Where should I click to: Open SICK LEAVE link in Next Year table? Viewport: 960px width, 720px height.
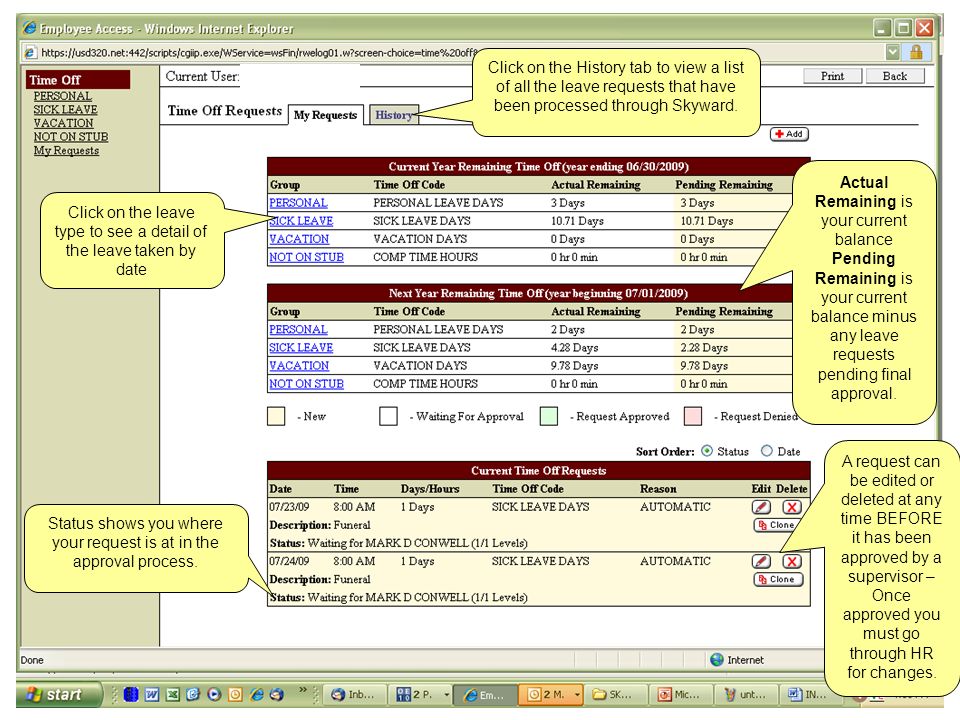tap(301, 348)
